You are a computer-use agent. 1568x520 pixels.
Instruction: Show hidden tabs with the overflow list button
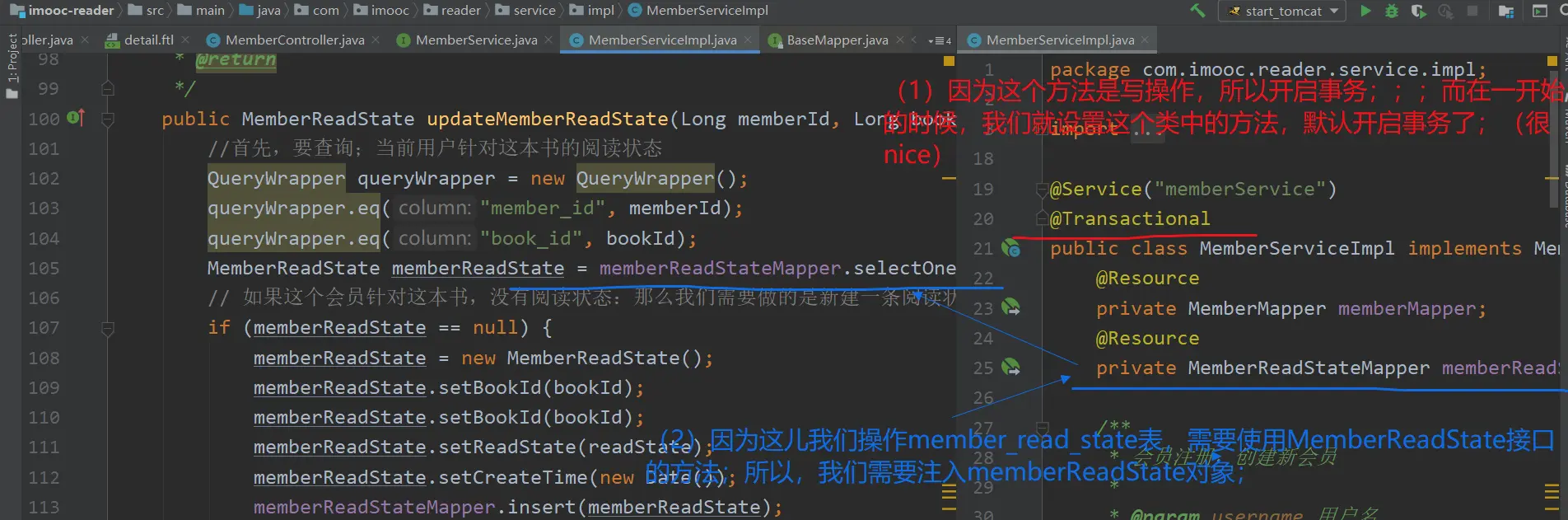click(940, 40)
